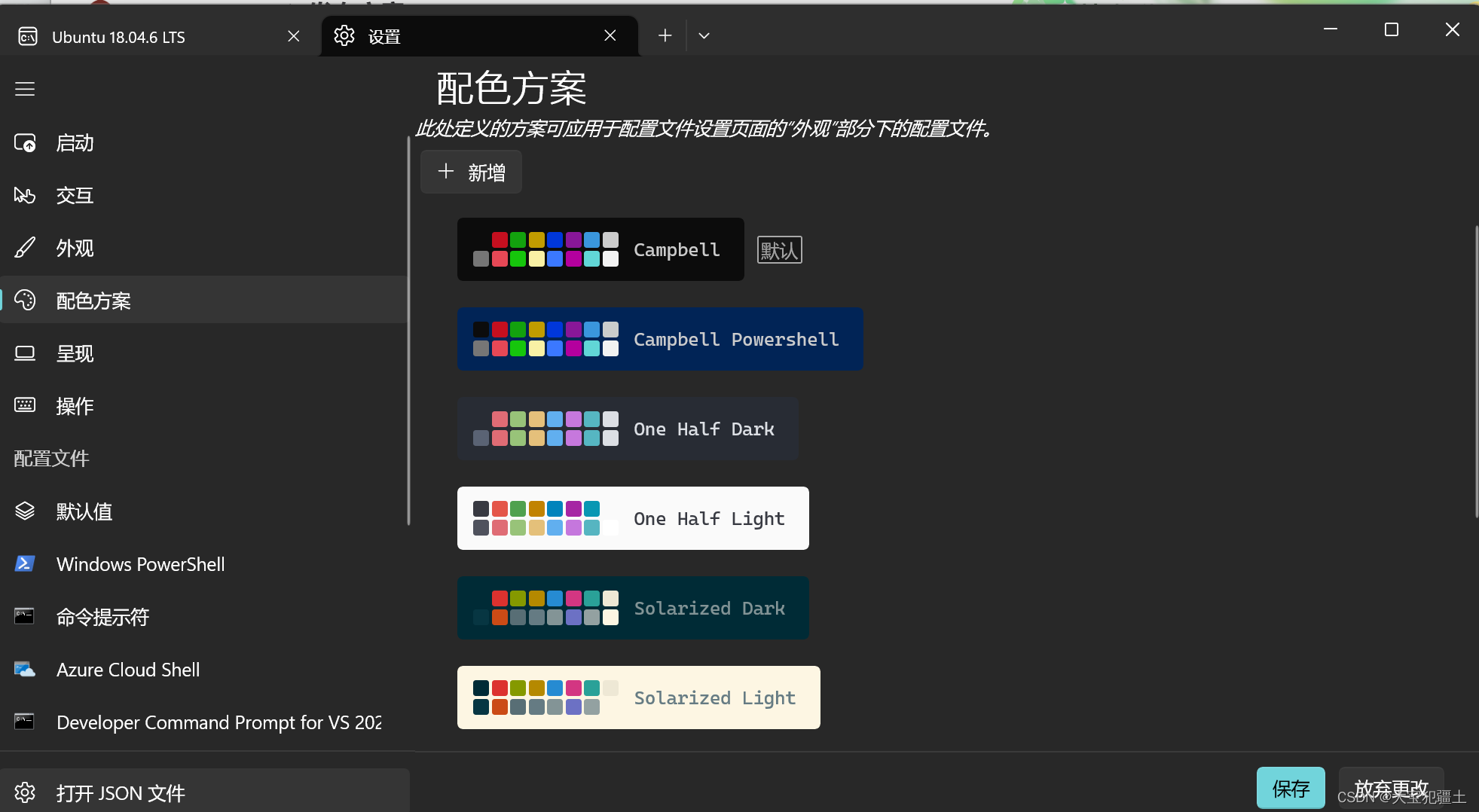Click the Windows PowerShell profile icon
Viewport: 1479px width, 812px height.
pyautogui.click(x=25, y=563)
